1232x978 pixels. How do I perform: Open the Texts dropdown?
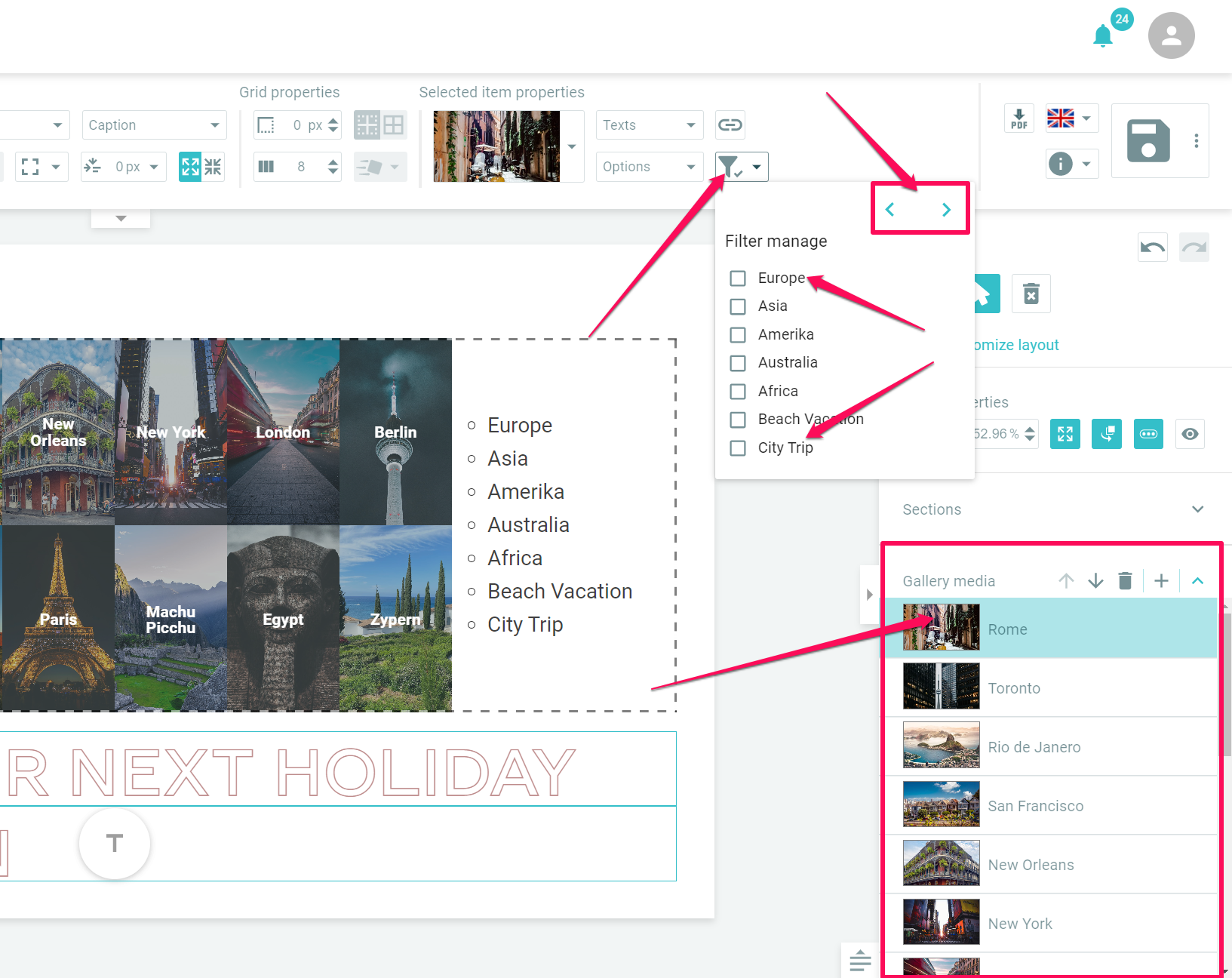click(x=650, y=125)
